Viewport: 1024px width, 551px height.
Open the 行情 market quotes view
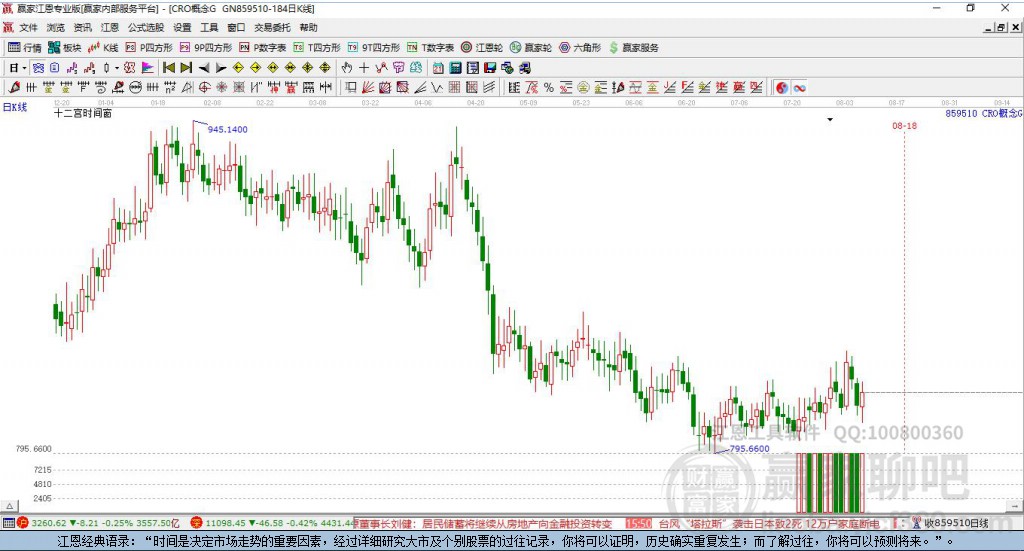(x=24, y=48)
